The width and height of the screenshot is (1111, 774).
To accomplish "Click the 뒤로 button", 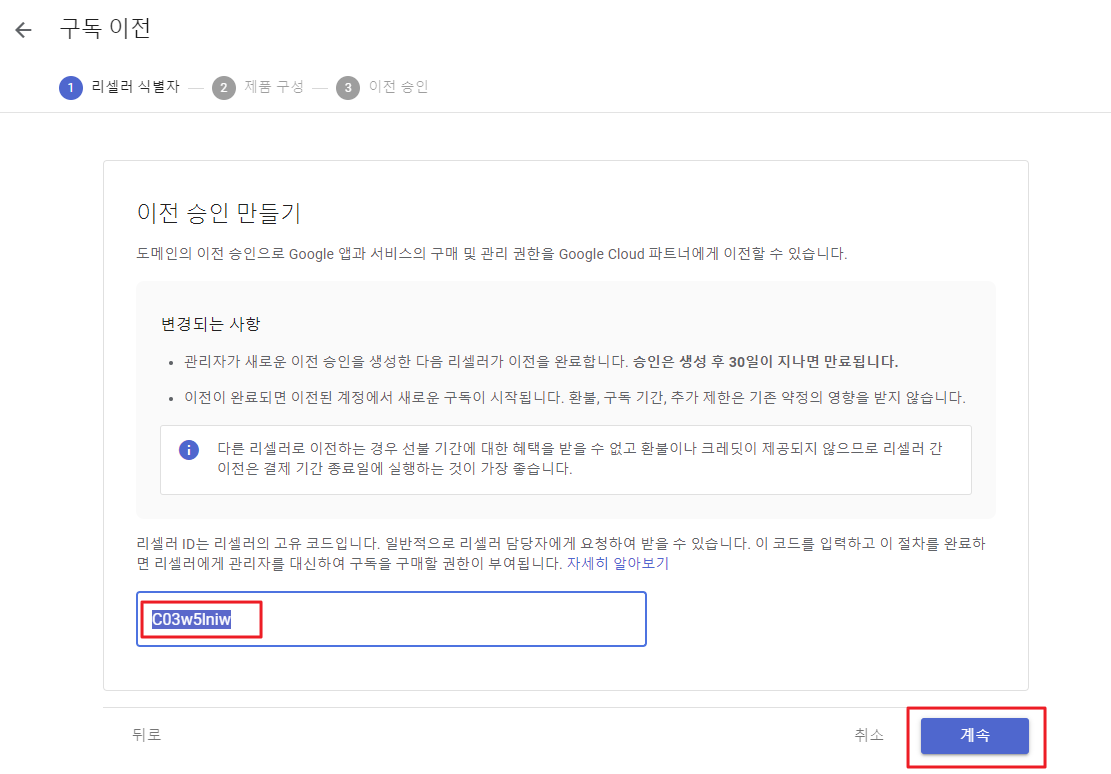I will 147,735.
